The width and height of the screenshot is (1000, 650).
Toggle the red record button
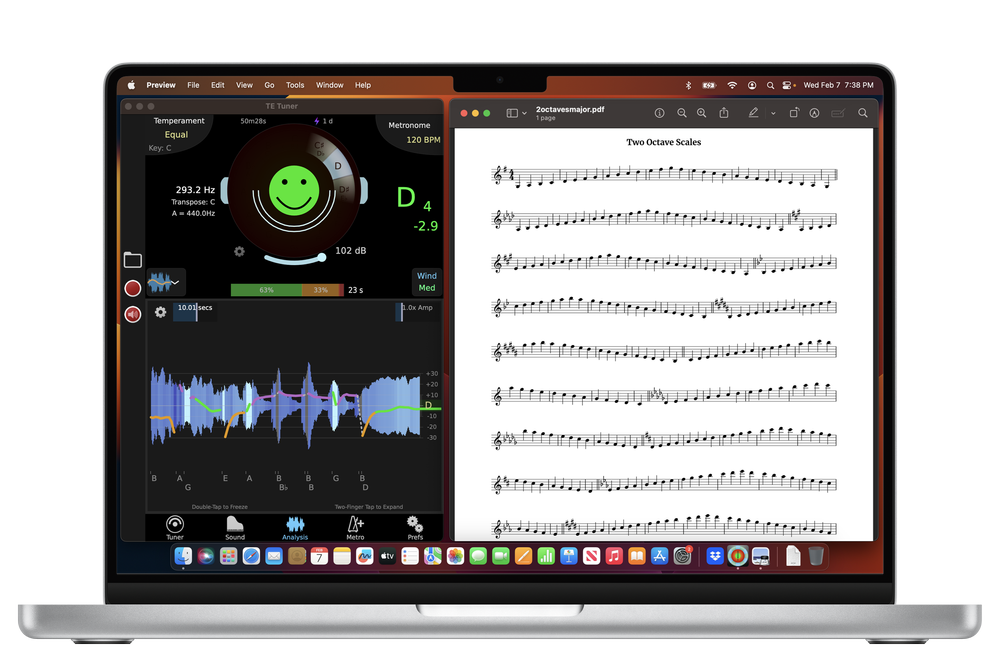[x=131, y=288]
